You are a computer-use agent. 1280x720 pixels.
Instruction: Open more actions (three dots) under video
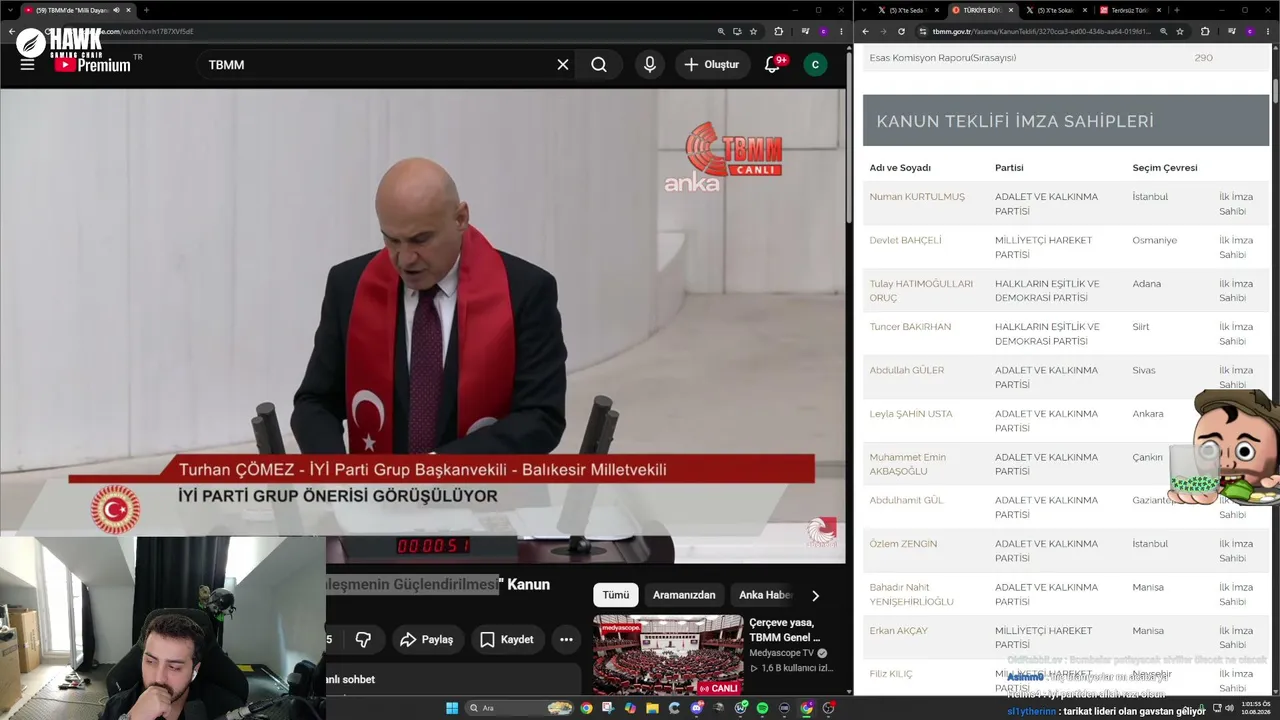pos(566,639)
